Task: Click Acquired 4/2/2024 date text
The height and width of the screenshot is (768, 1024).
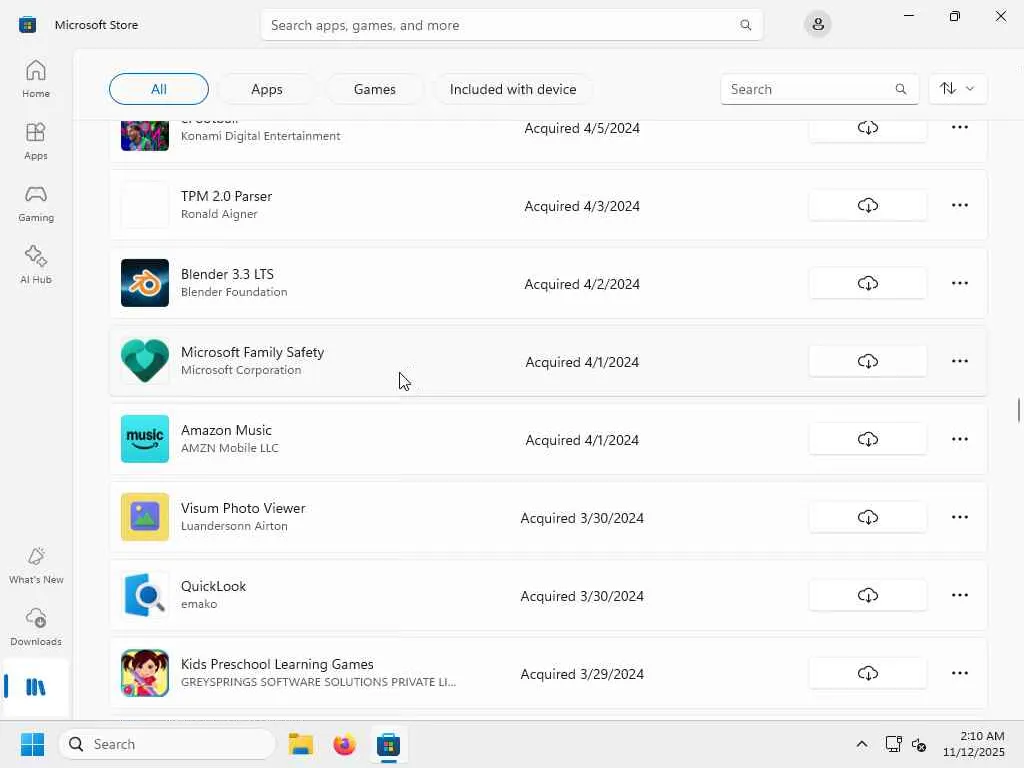Action: pos(582,284)
